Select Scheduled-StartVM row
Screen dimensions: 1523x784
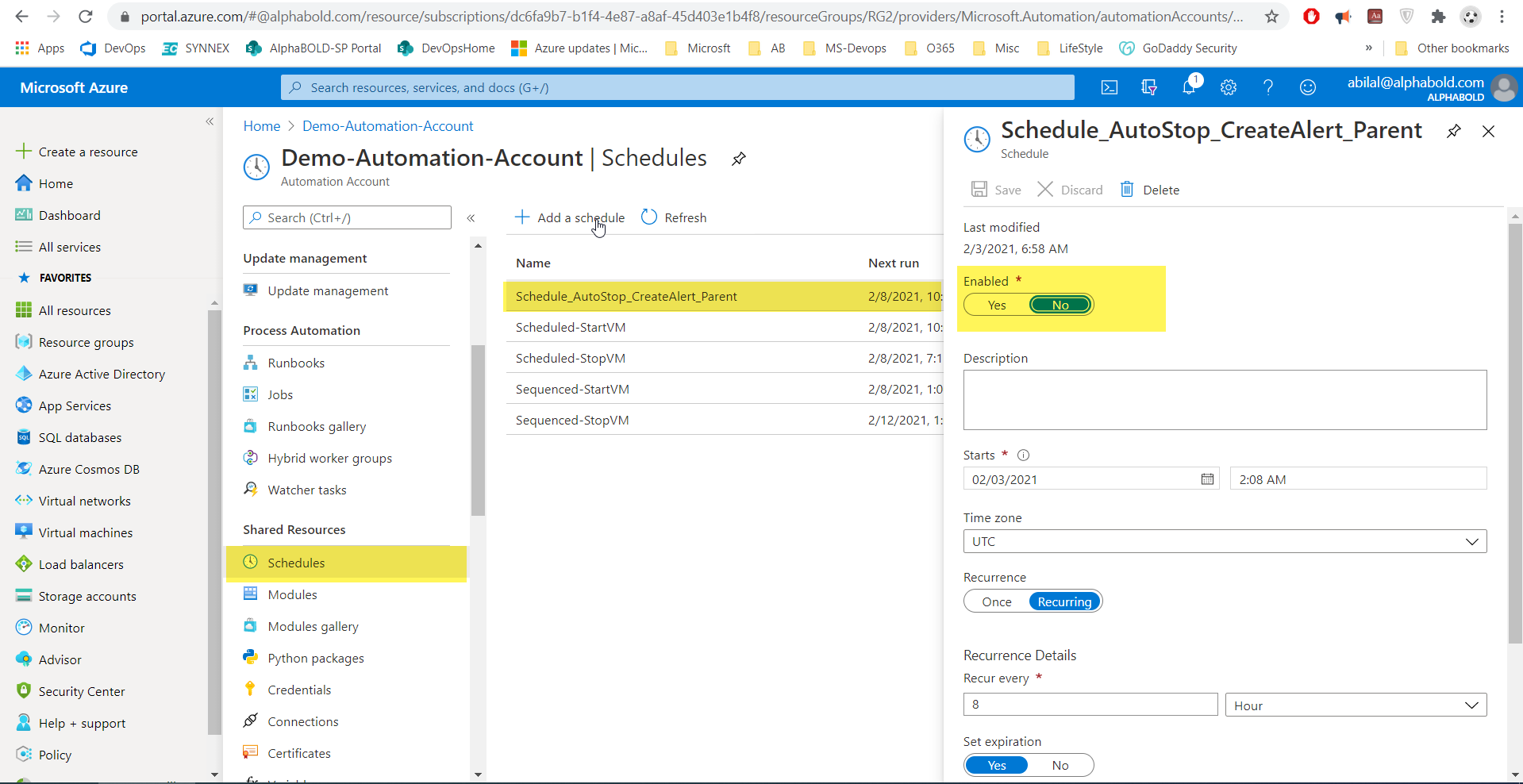coord(725,327)
